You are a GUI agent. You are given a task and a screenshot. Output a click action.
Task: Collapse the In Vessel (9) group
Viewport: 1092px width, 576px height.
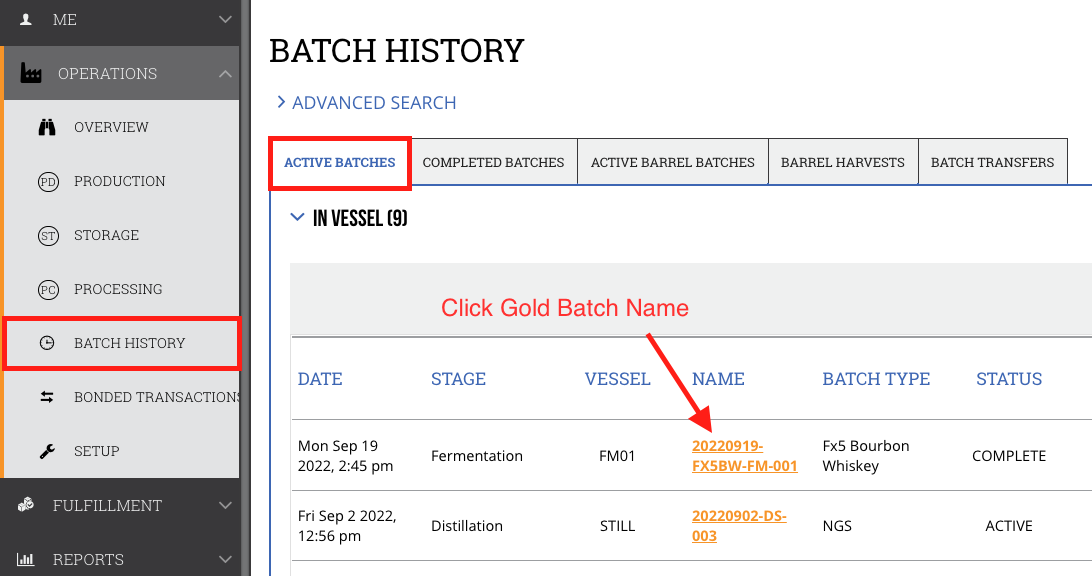[297, 217]
